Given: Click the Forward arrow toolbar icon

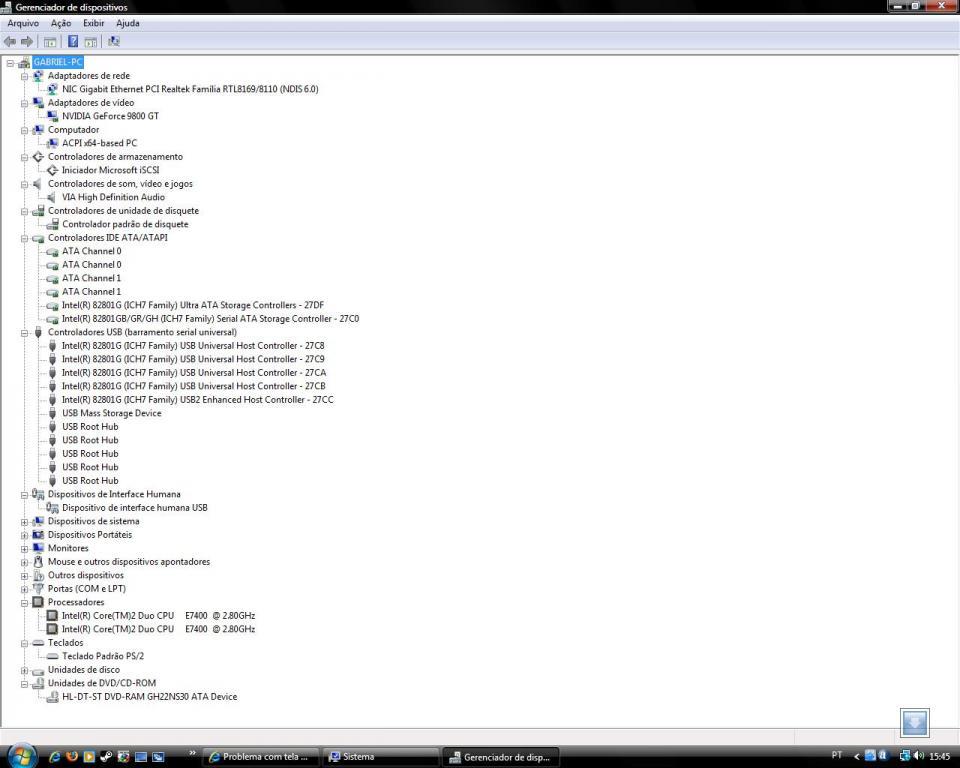Looking at the screenshot, I should [27, 42].
